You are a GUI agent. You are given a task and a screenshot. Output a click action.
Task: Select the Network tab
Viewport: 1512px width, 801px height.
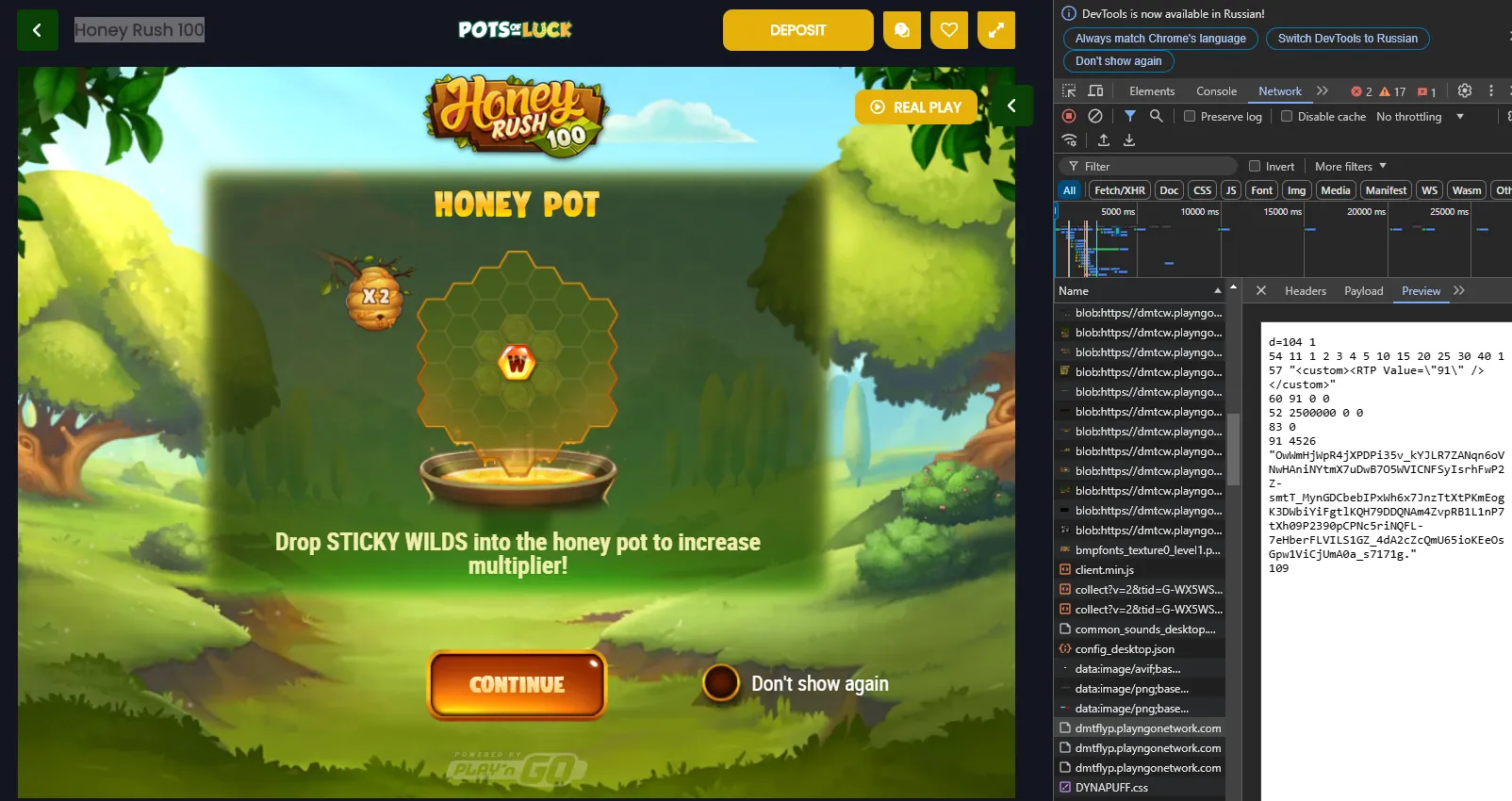(1280, 91)
